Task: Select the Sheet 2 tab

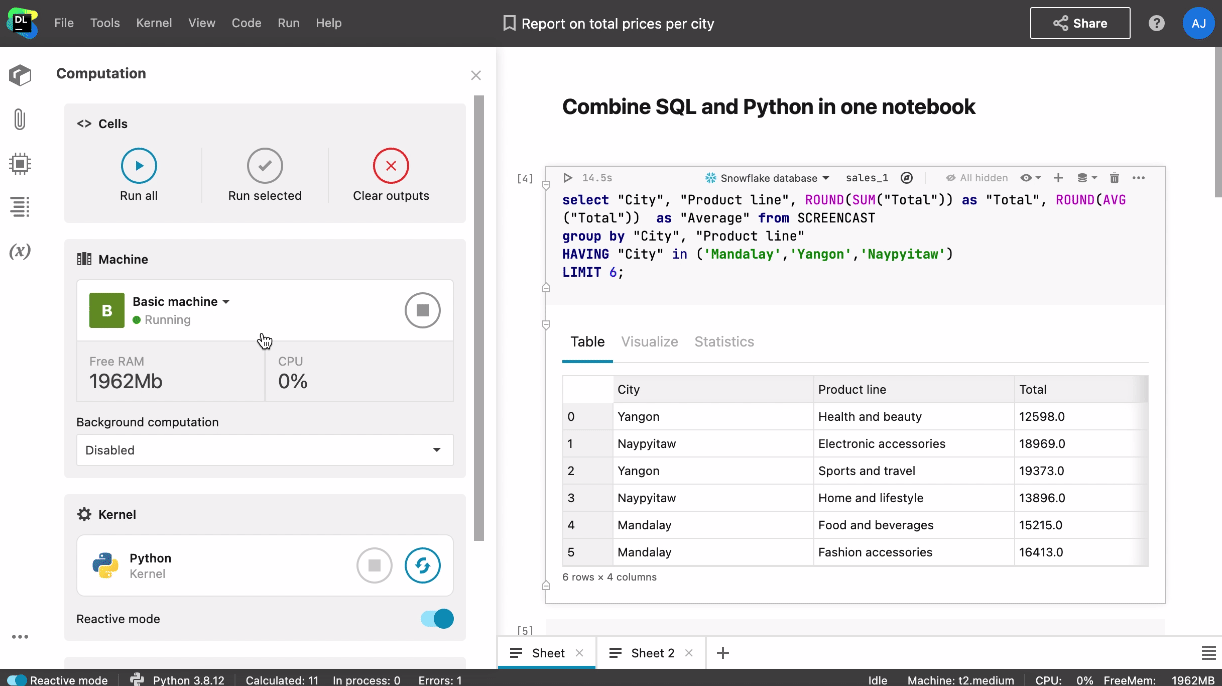Action: pyautogui.click(x=653, y=653)
